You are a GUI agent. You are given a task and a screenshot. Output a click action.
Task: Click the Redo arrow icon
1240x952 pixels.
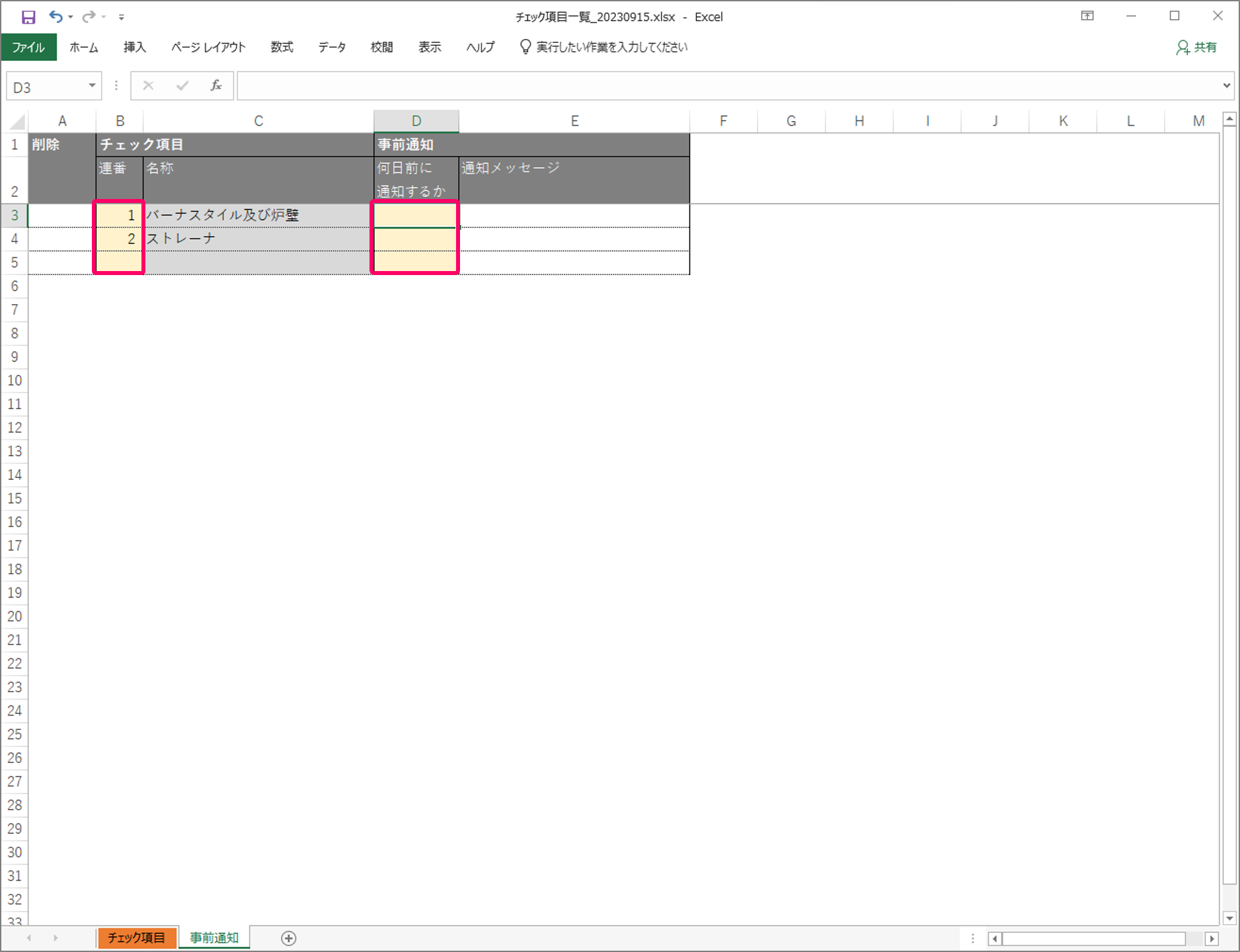pos(89,17)
